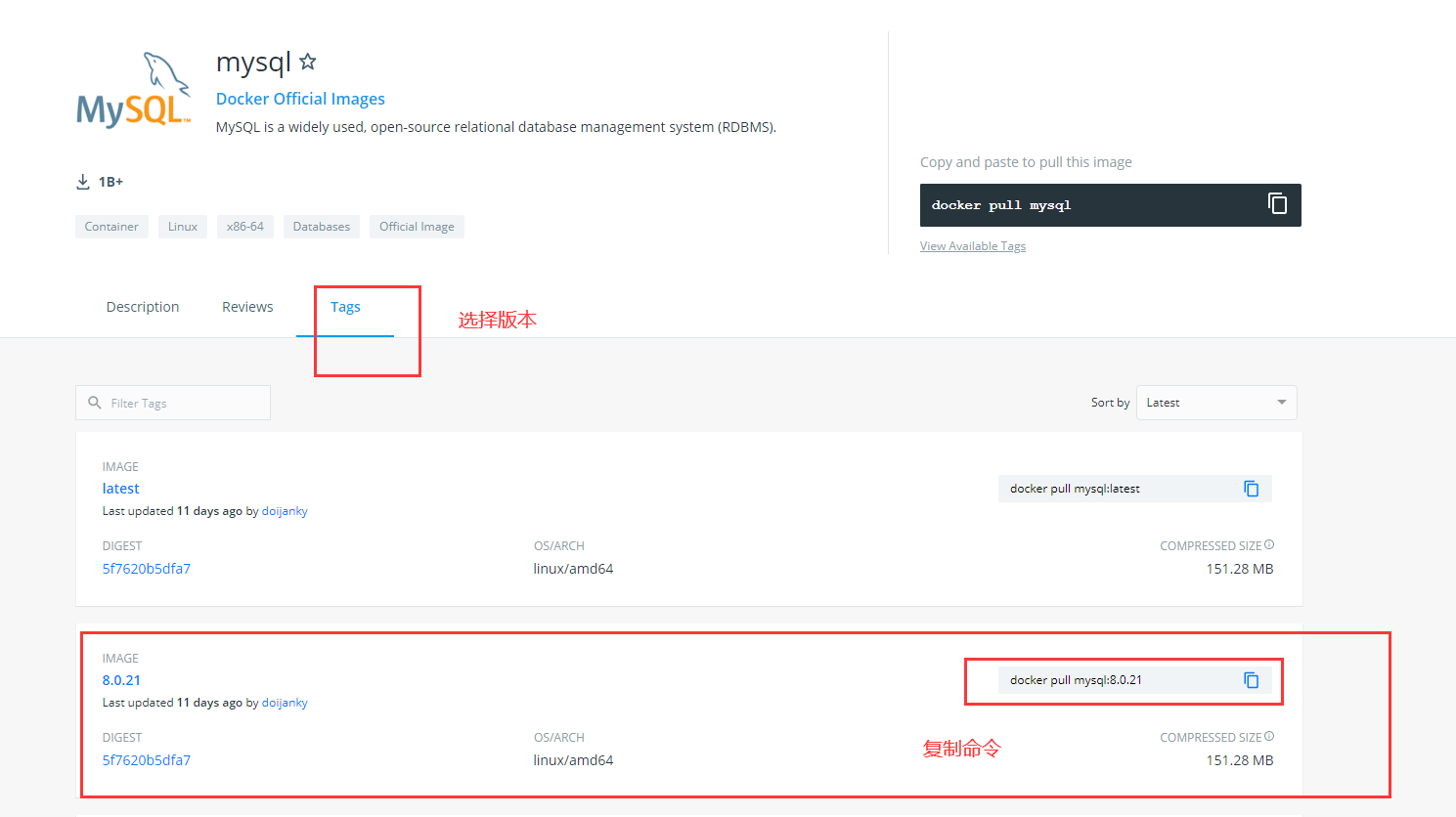This screenshot has width=1456, height=817.
Task: Open digest 5f7620b5dfa7 under latest
Action: click(x=147, y=569)
